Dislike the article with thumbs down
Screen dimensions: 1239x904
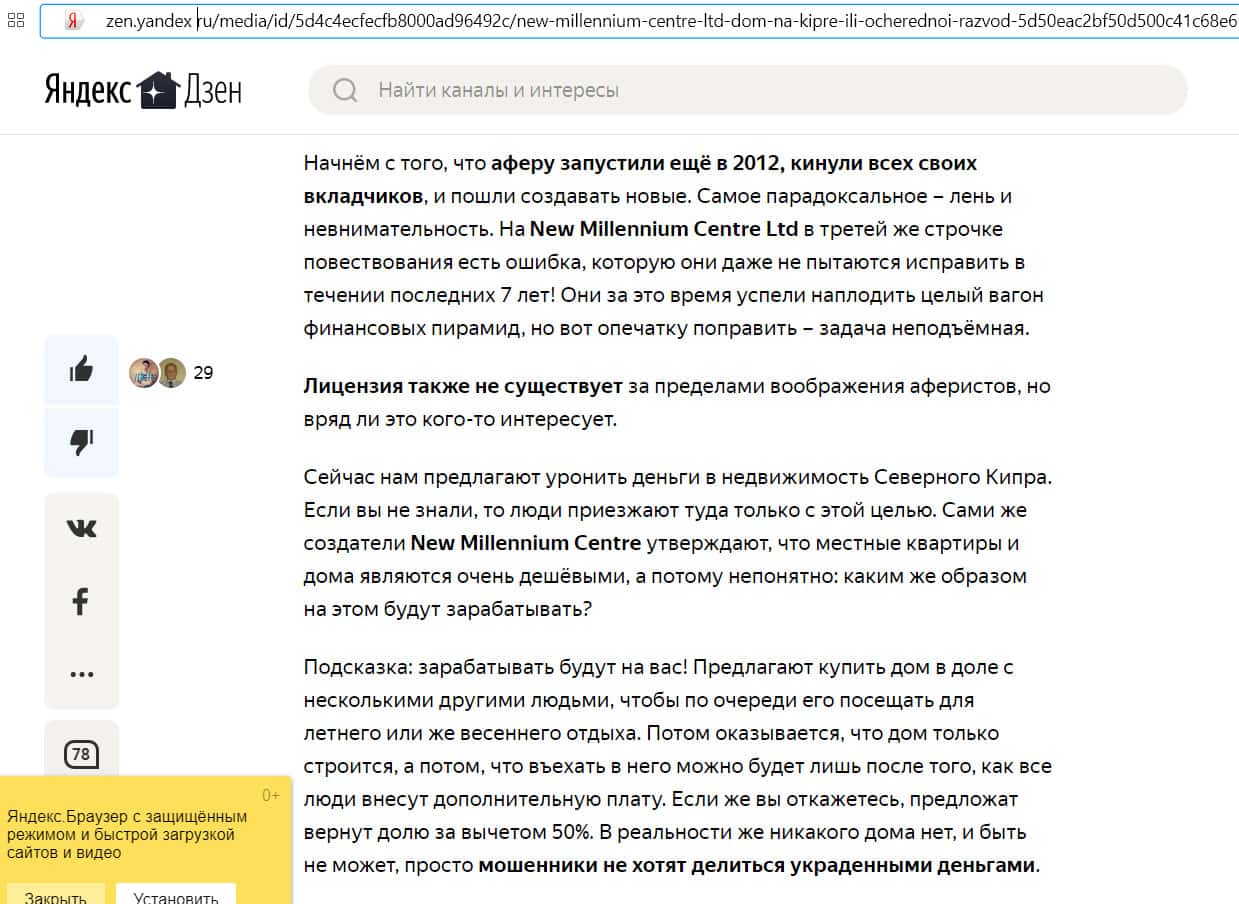pyautogui.click(x=81, y=442)
